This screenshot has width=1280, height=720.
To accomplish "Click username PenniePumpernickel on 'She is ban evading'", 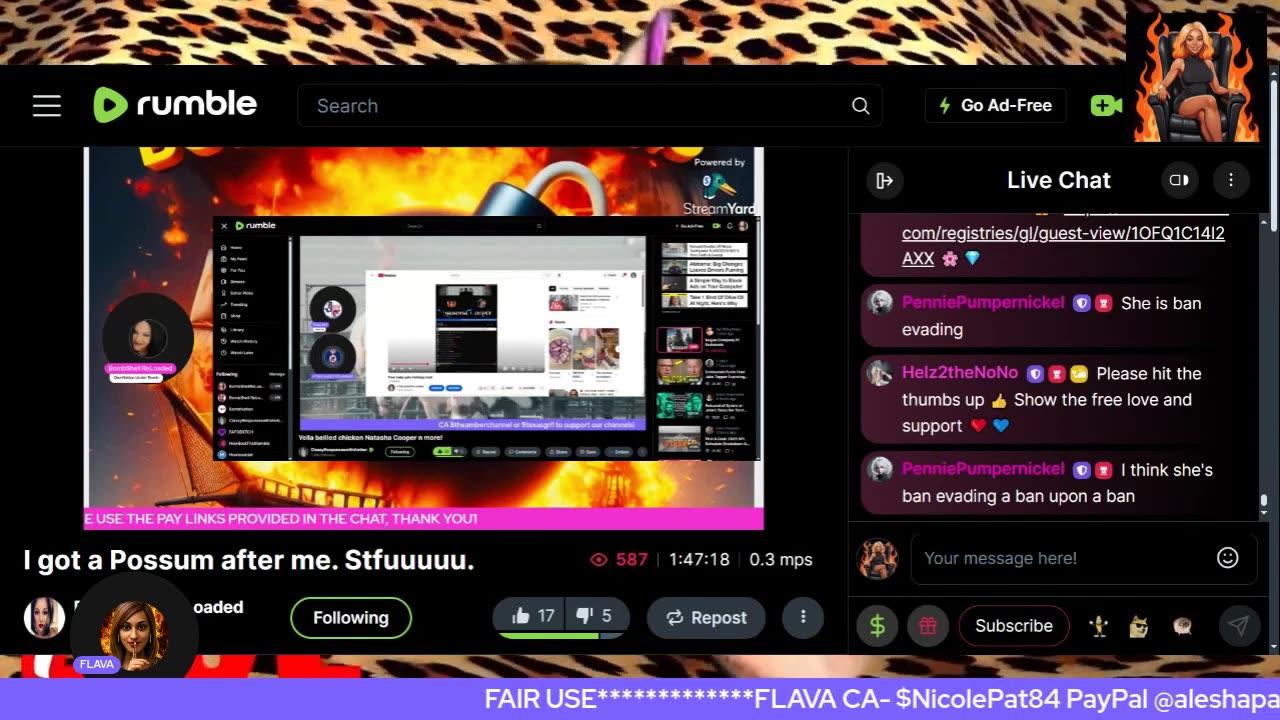I will 983,302.
